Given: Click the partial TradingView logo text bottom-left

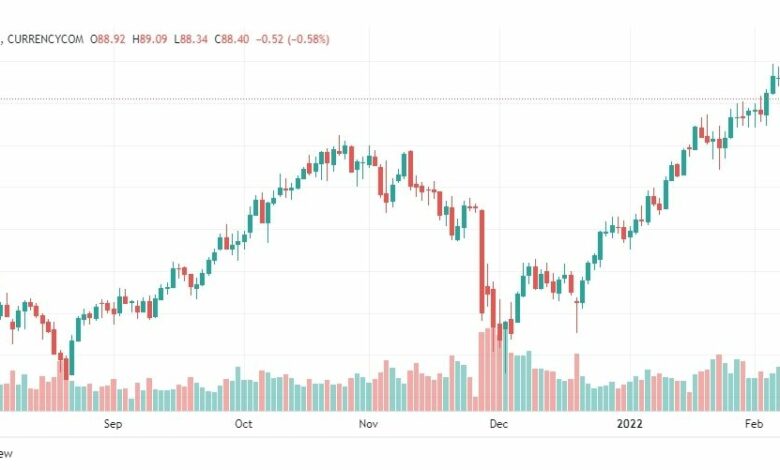Looking at the screenshot, I should coord(5,454).
